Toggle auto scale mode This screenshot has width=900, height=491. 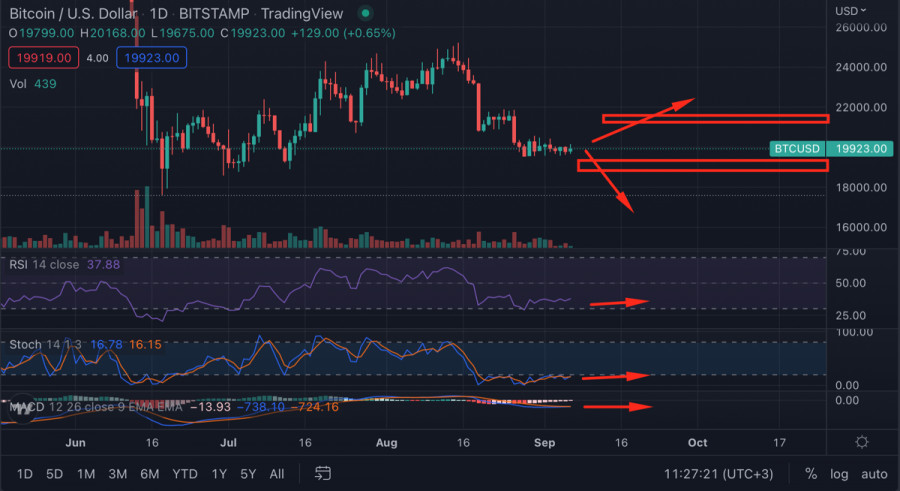tap(874, 474)
